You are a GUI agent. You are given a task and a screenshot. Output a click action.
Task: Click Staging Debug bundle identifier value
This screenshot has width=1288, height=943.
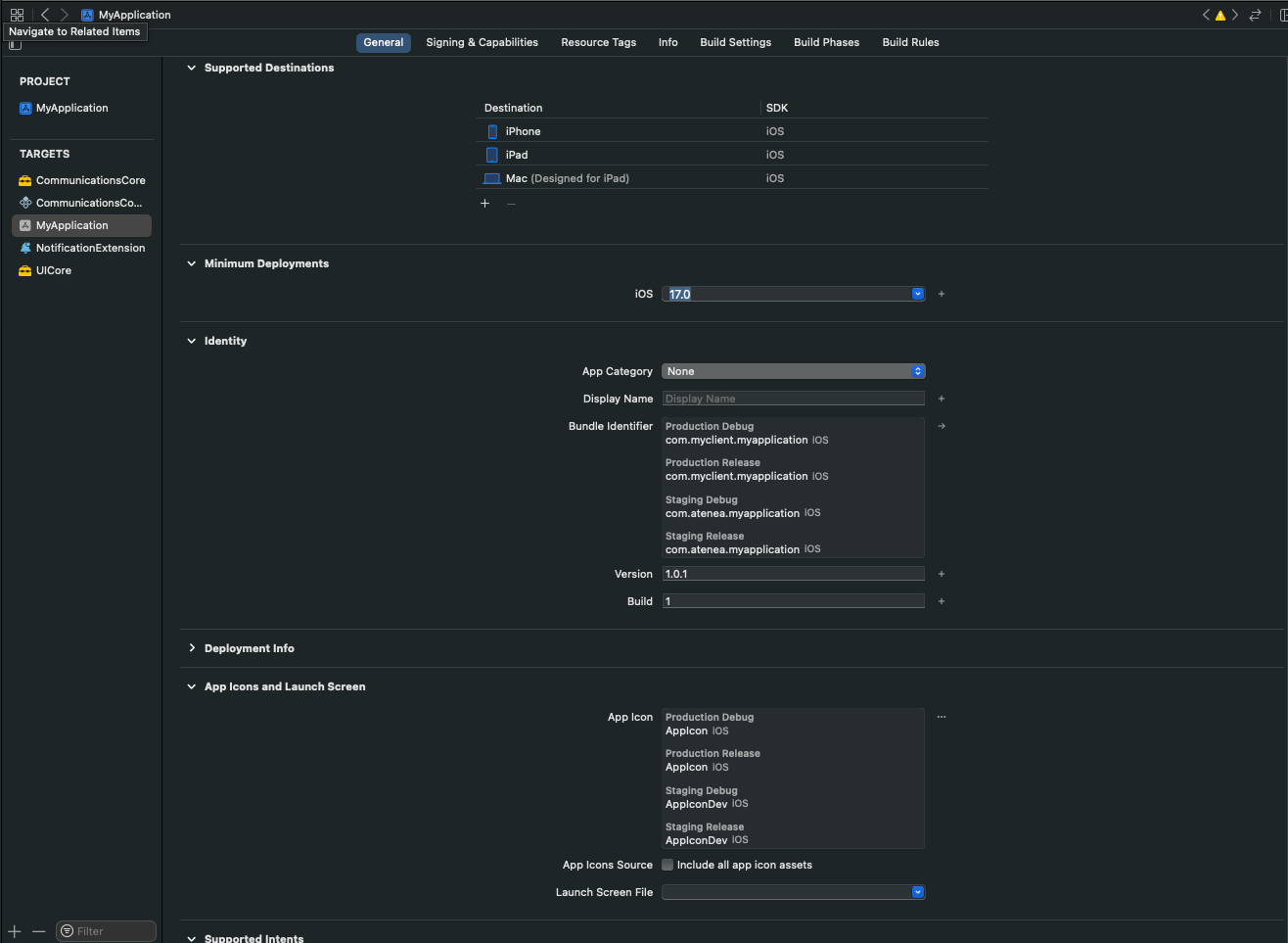pos(733,513)
